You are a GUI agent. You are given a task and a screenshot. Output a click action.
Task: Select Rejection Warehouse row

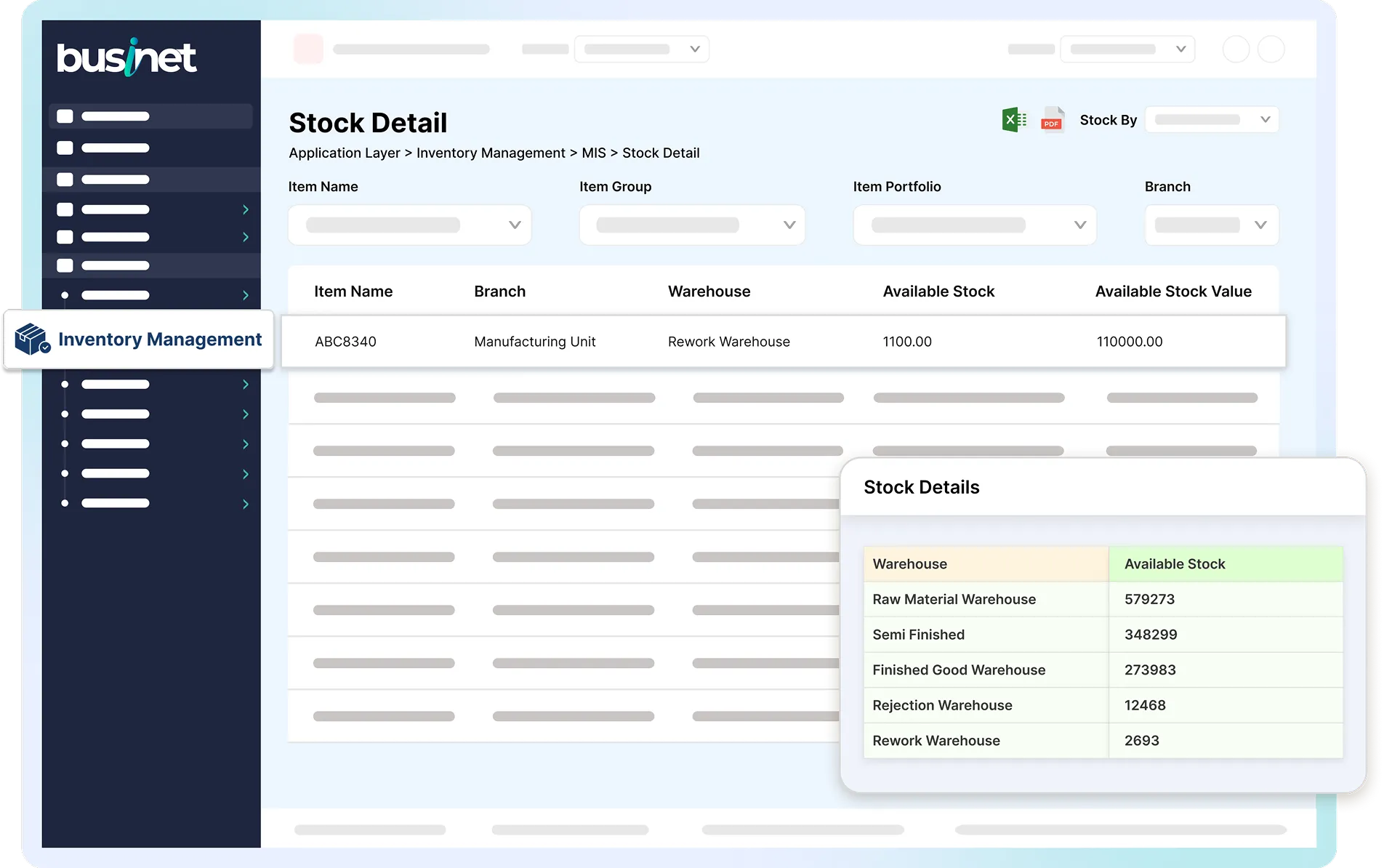click(1103, 705)
